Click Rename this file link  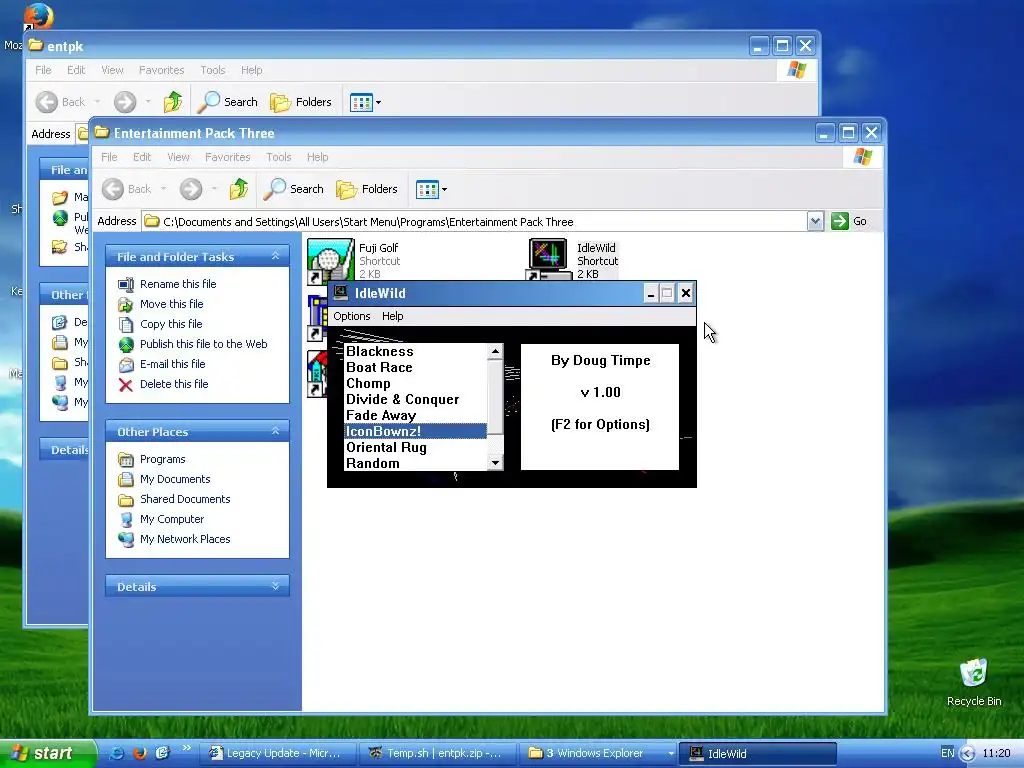pyautogui.click(x=178, y=284)
